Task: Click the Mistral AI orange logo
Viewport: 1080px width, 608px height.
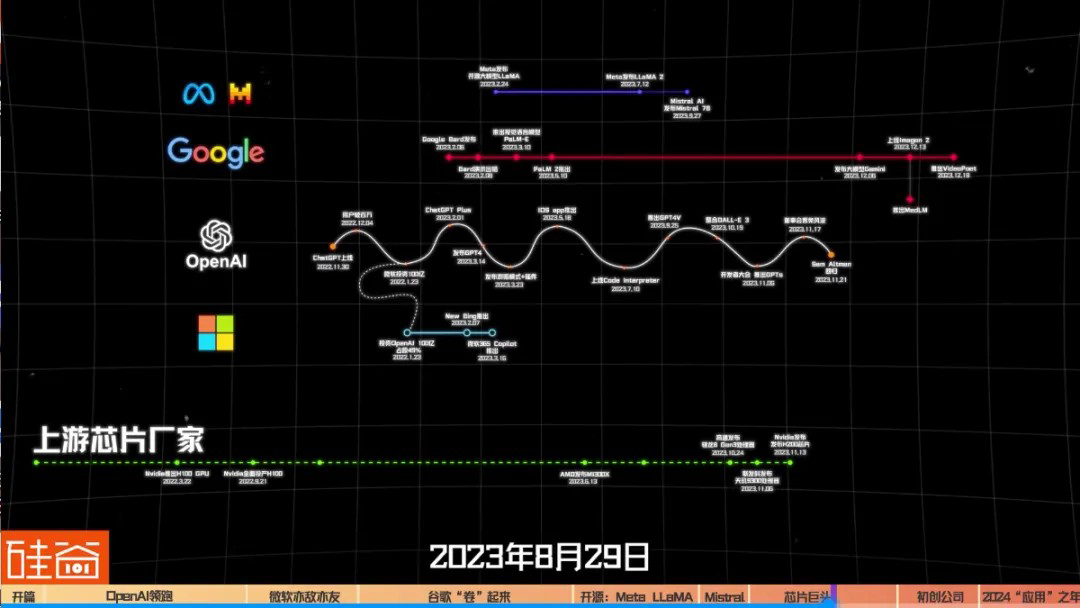Action: tap(240, 94)
